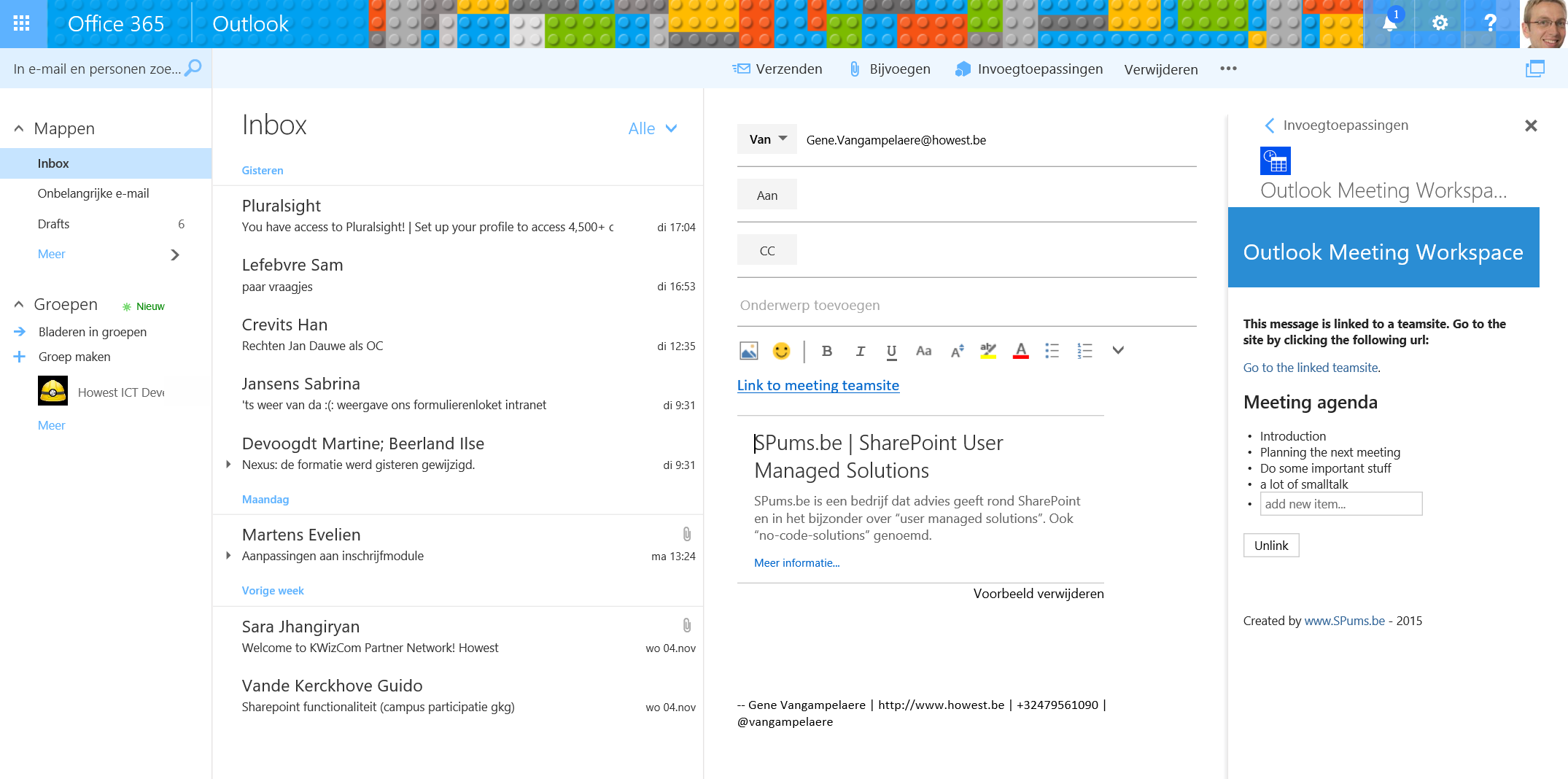1568x779 pixels.
Task: Open more actions ellipsis in command bar
Action: click(x=1228, y=69)
